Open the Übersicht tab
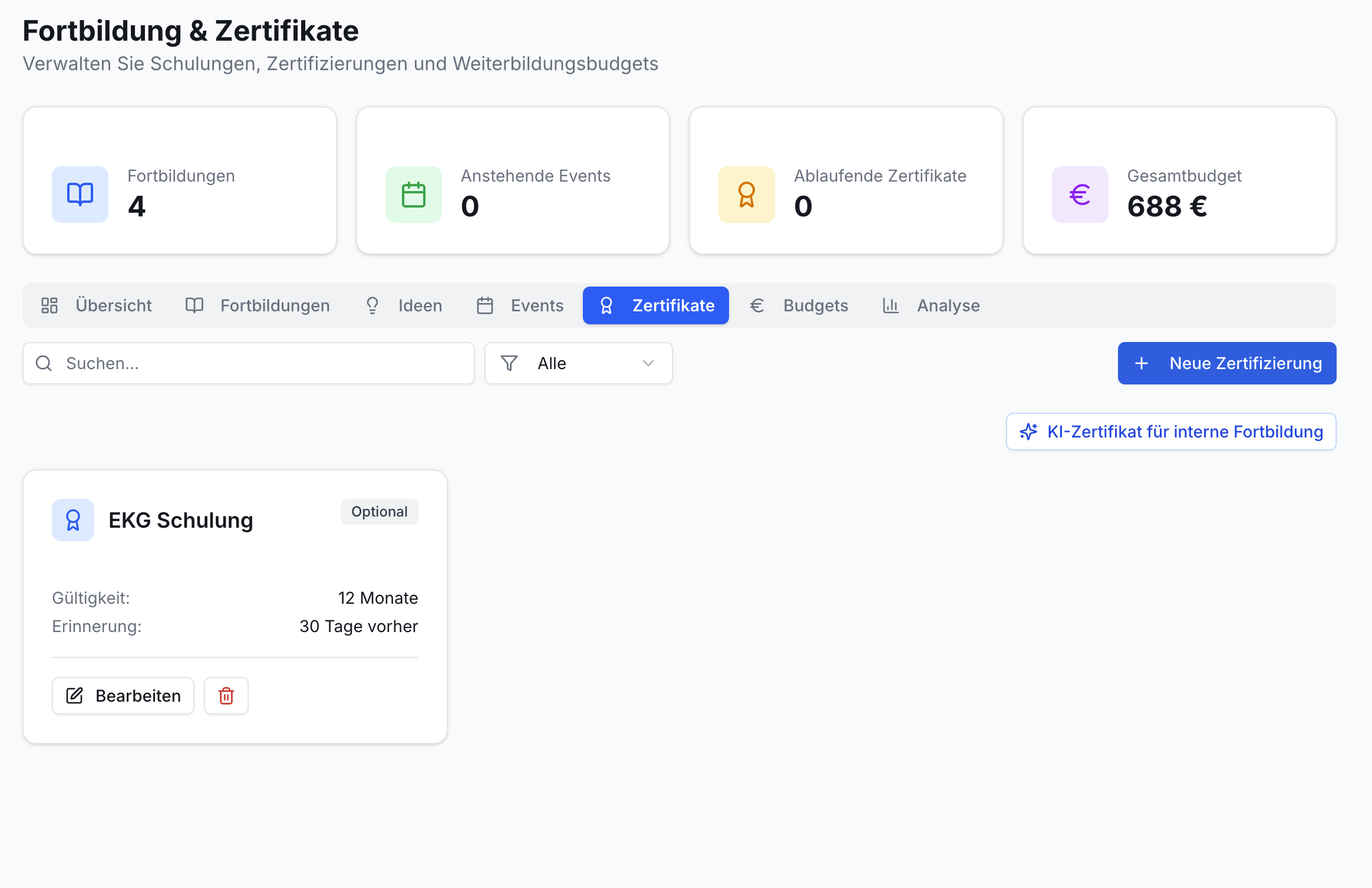1372x888 pixels. [96, 305]
